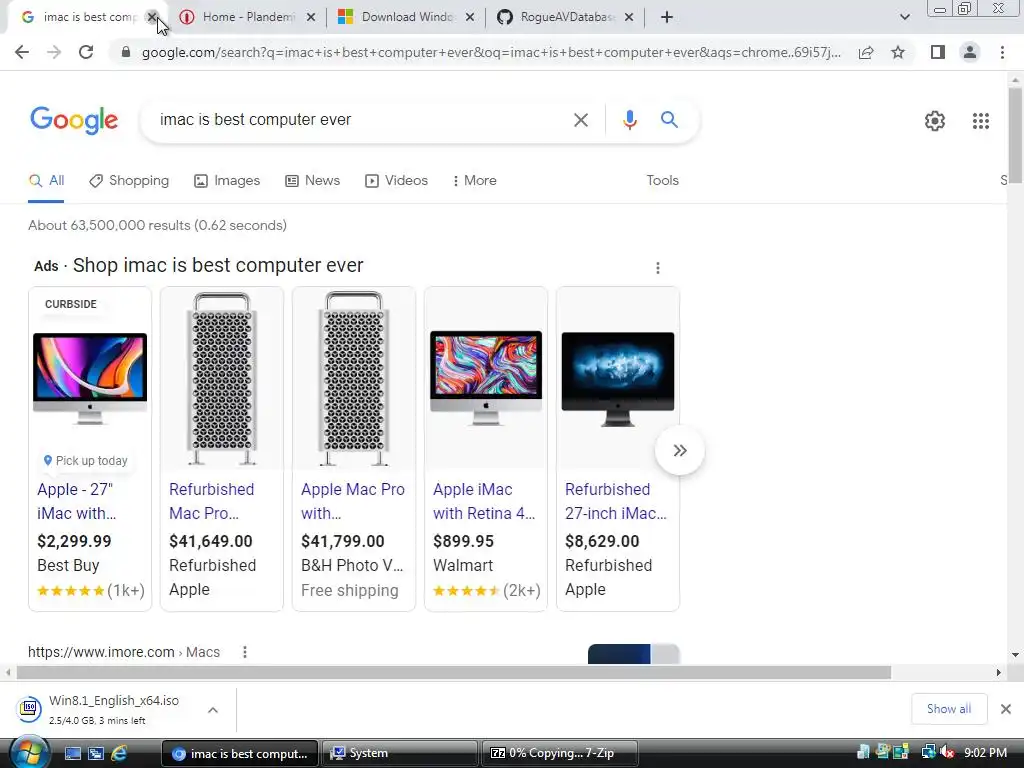Viewport: 1024px width, 768px height.
Task: Close the download bar
Action: pos(1006,709)
